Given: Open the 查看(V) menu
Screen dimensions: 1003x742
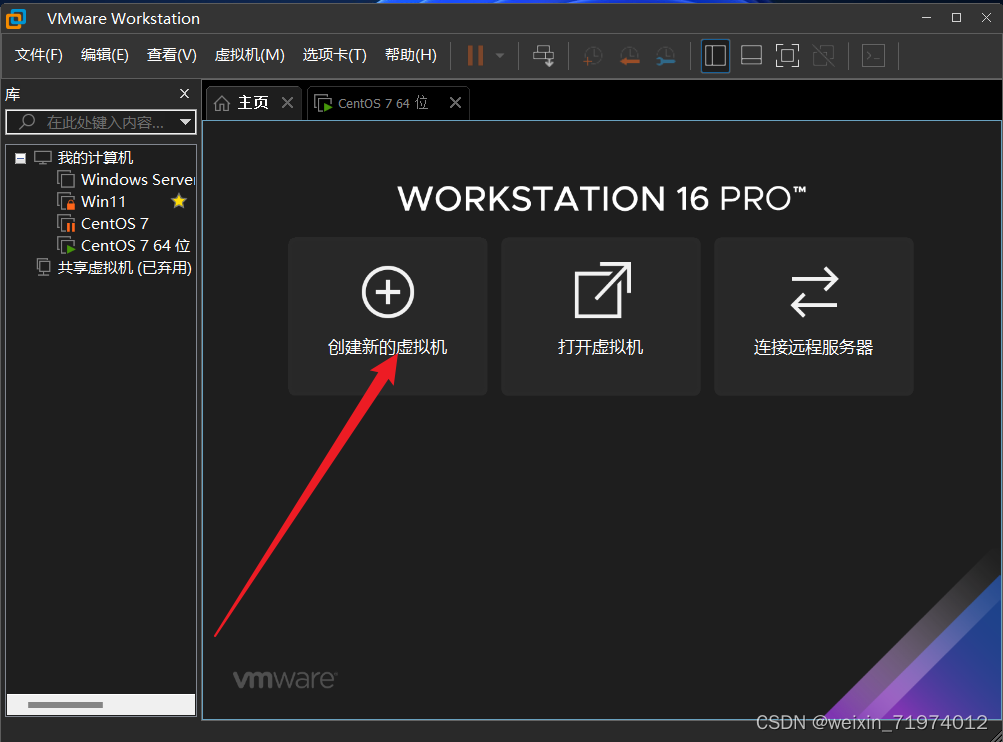Looking at the screenshot, I should [x=171, y=55].
